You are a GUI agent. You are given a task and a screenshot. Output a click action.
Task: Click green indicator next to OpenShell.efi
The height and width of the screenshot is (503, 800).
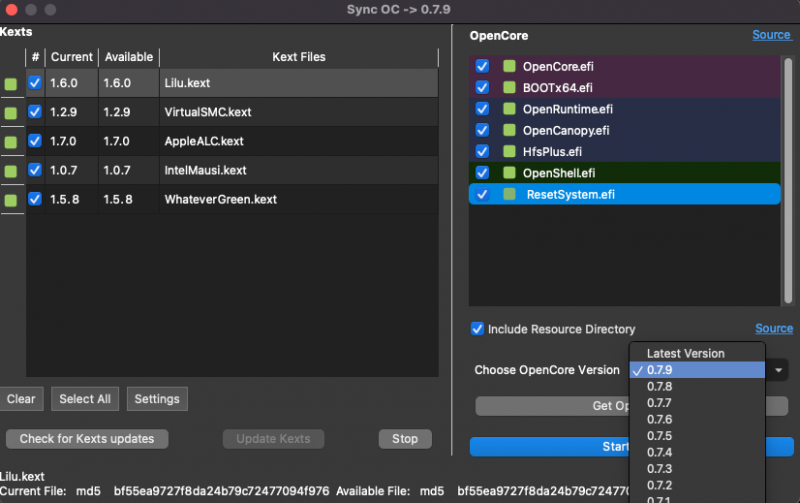509,173
